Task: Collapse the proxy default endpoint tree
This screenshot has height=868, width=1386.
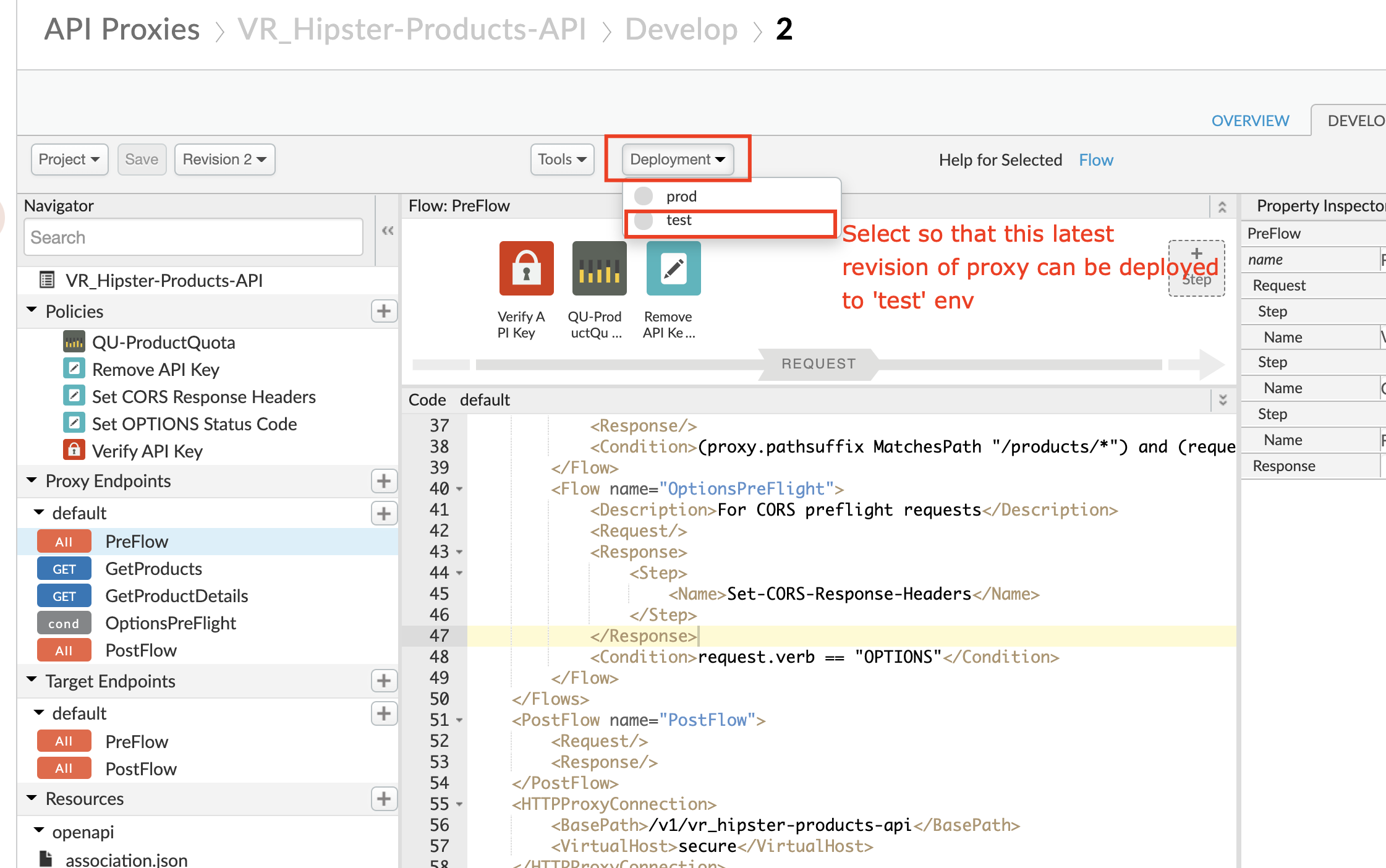Action: pos(39,512)
